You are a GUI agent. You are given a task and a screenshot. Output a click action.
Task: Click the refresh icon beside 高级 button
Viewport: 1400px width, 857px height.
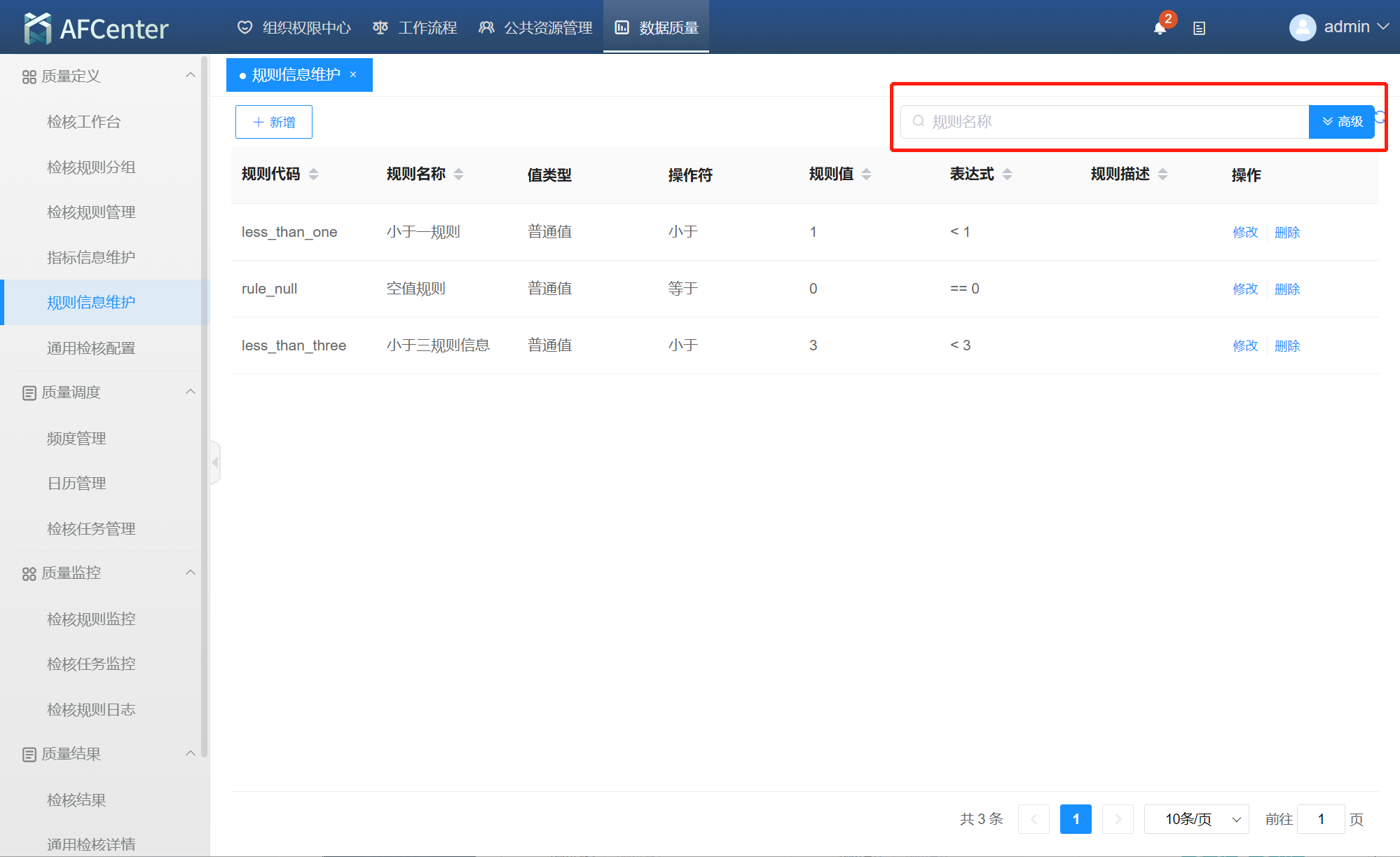point(1380,117)
